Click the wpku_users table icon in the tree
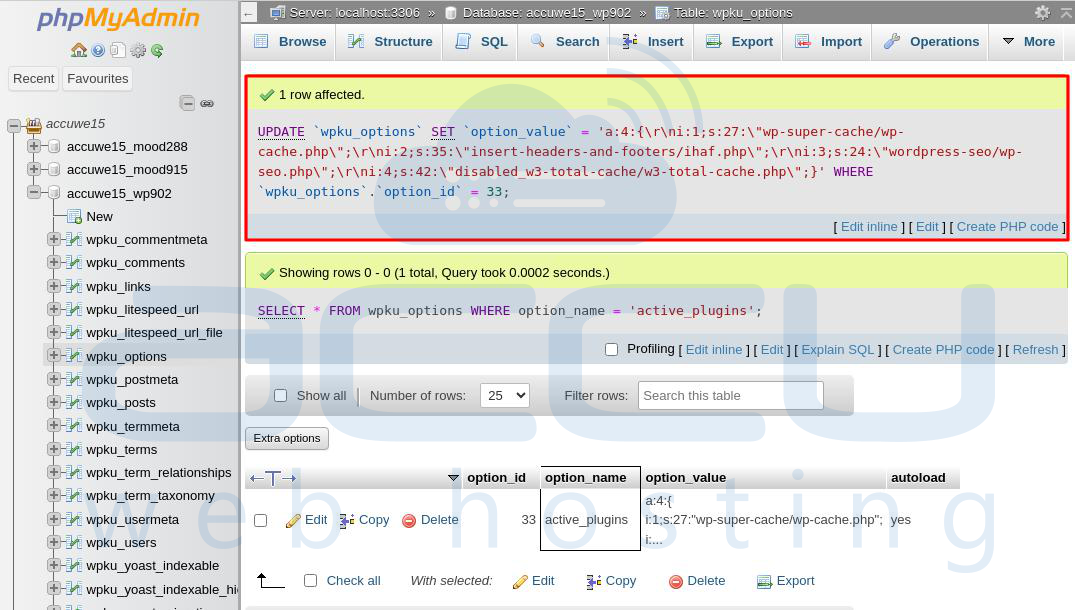 pyautogui.click(x=73, y=542)
